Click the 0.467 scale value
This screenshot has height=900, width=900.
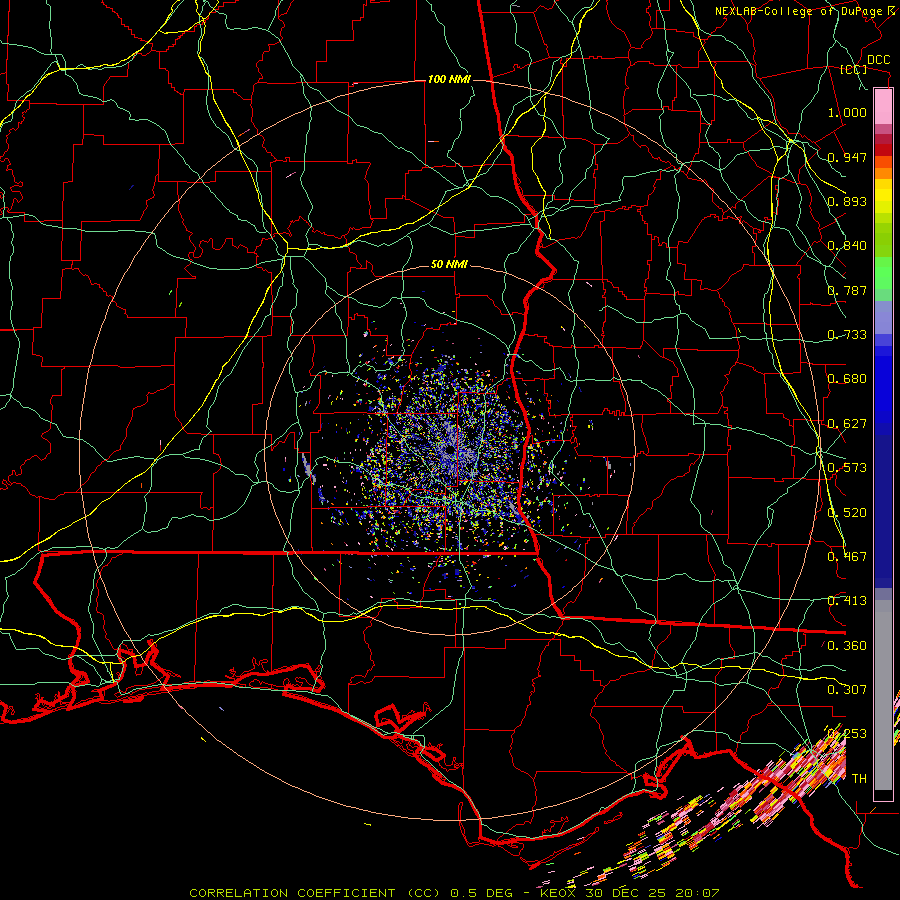[847, 557]
